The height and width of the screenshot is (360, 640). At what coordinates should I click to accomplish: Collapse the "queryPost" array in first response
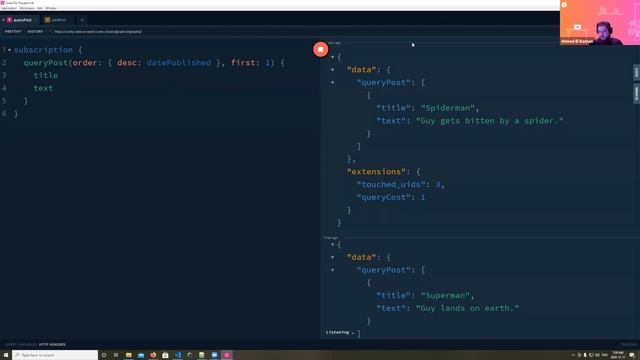(x=333, y=82)
